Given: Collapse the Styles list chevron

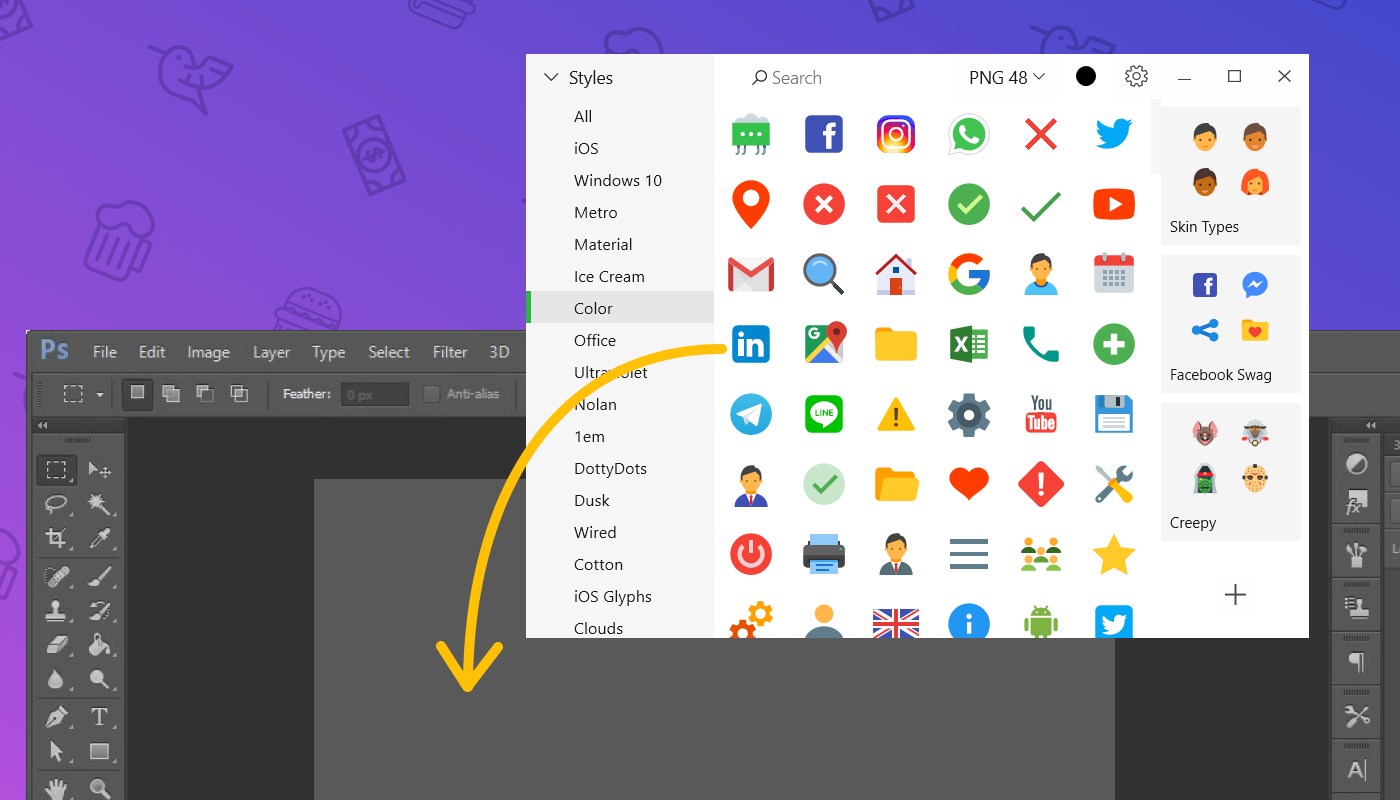Looking at the screenshot, I should [551, 77].
